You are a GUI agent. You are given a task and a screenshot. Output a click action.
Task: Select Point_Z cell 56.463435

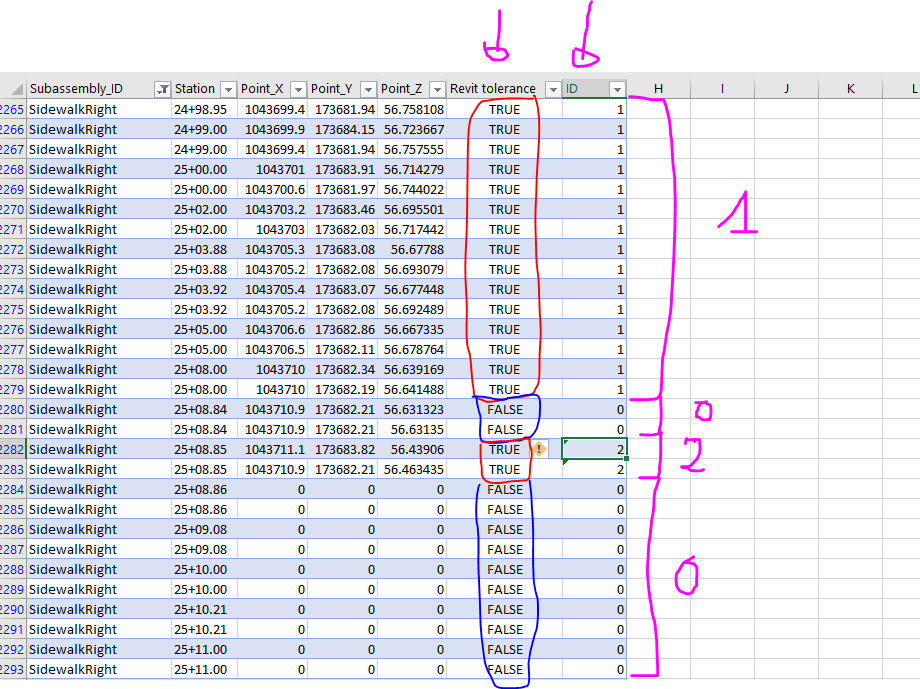(411, 470)
